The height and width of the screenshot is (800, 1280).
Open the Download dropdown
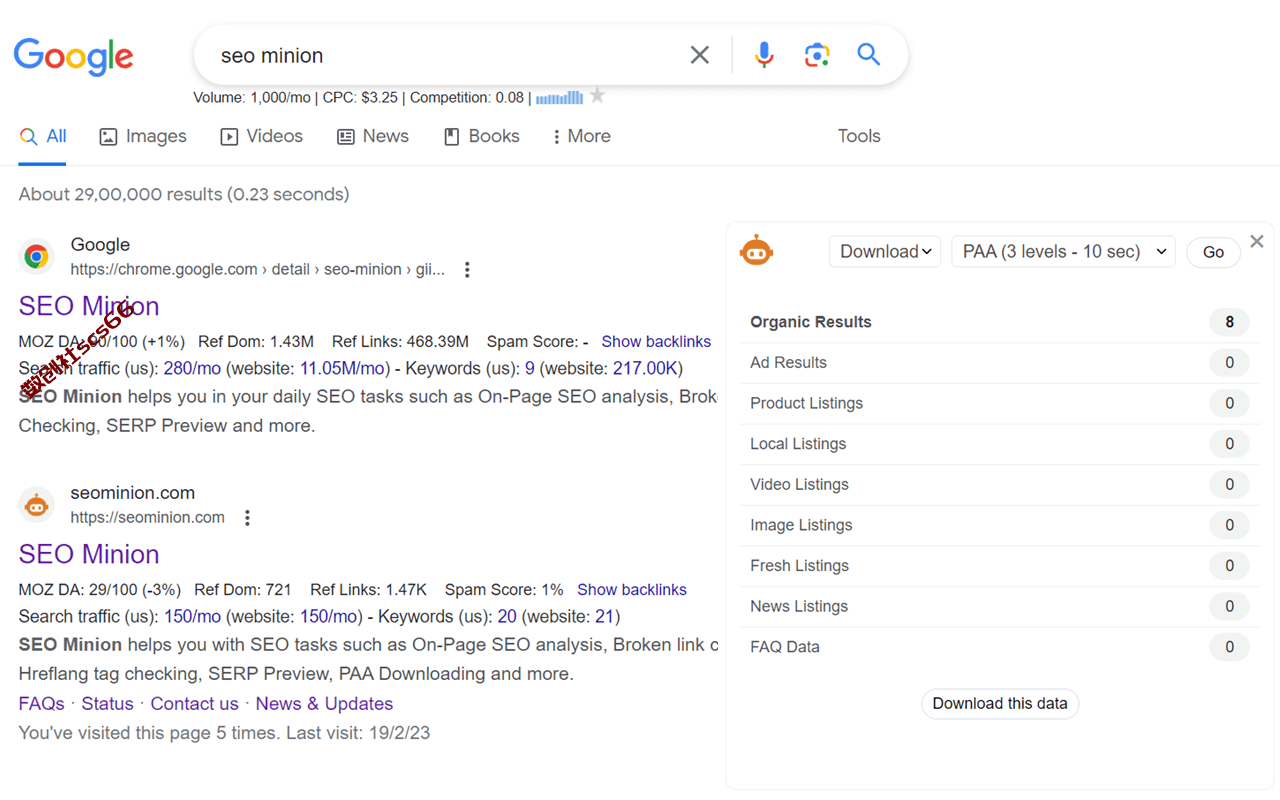pos(885,252)
